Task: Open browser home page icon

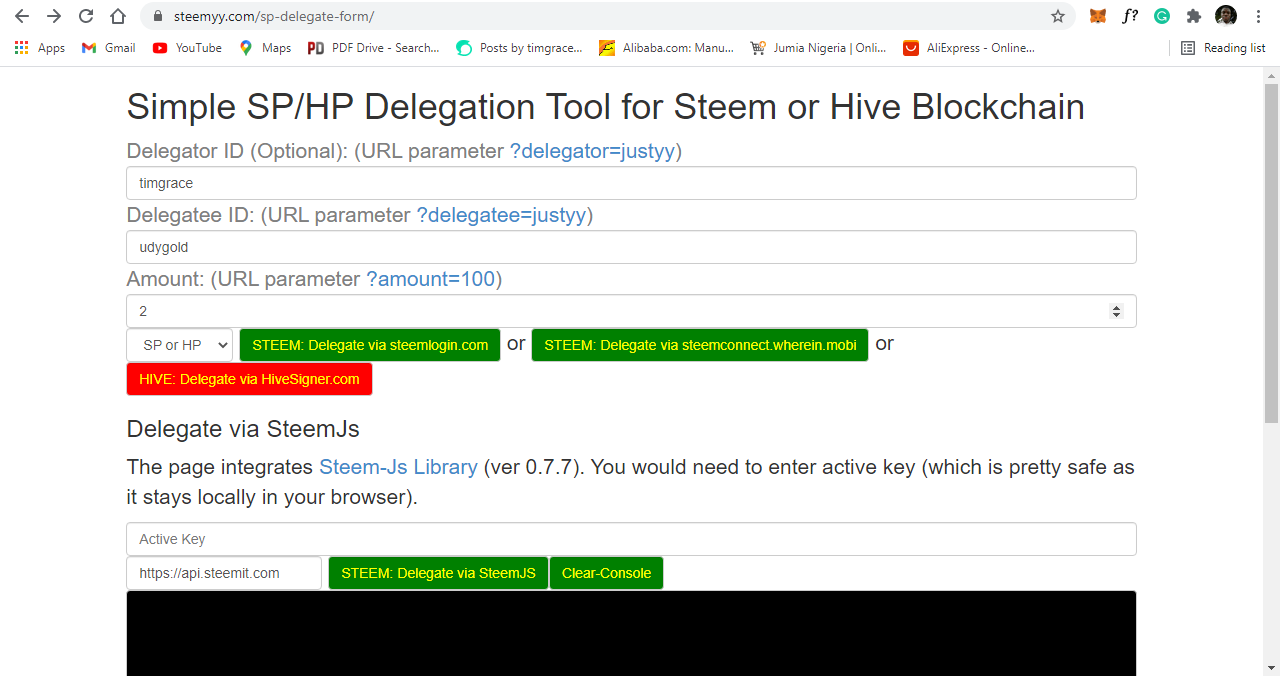Action: point(118,16)
